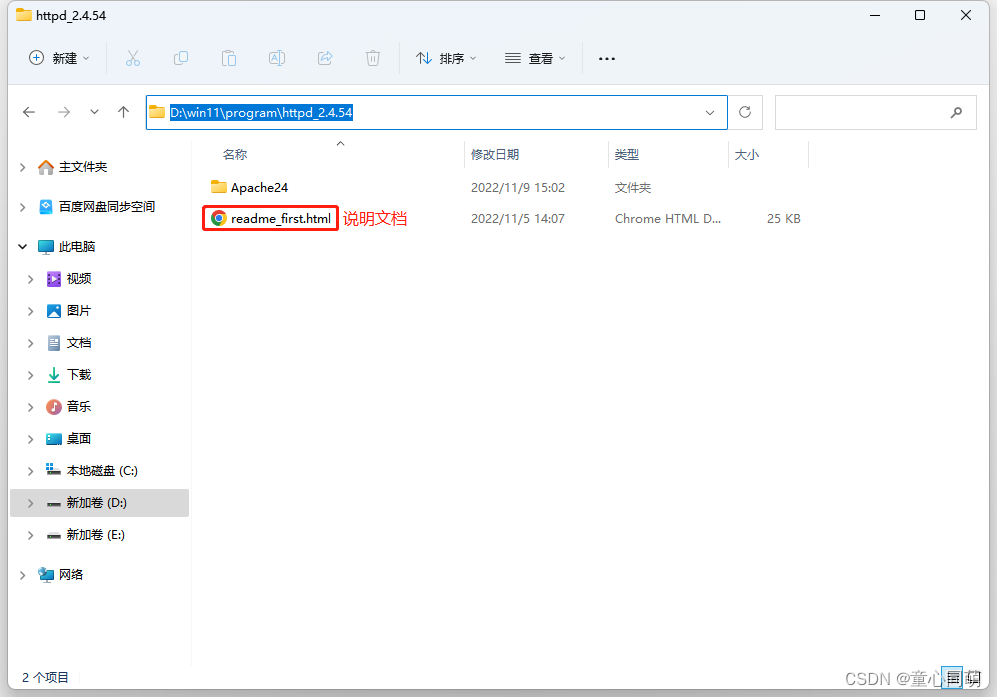Click the Back navigation arrow
The height and width of the screenshot is (697, 997).
pyautogui.click(x=29, y=112)
